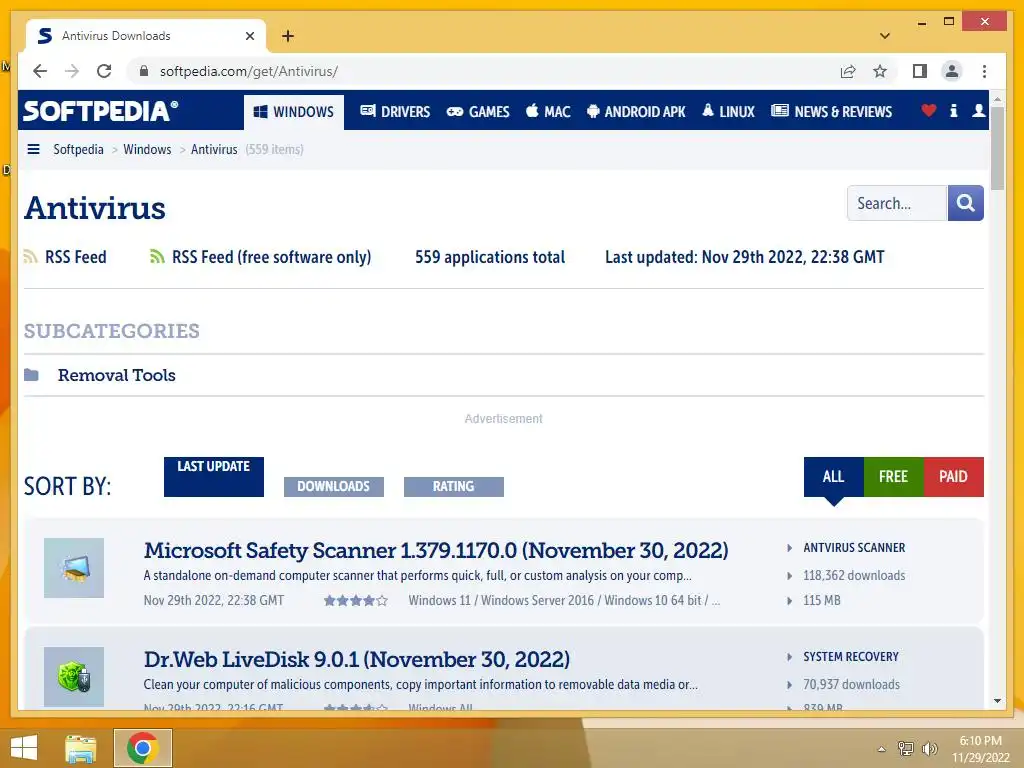The width and height of the screenshot is (1024, 768).
Task: Open Antvirus Scanner category link
Action: click(854, 548)
